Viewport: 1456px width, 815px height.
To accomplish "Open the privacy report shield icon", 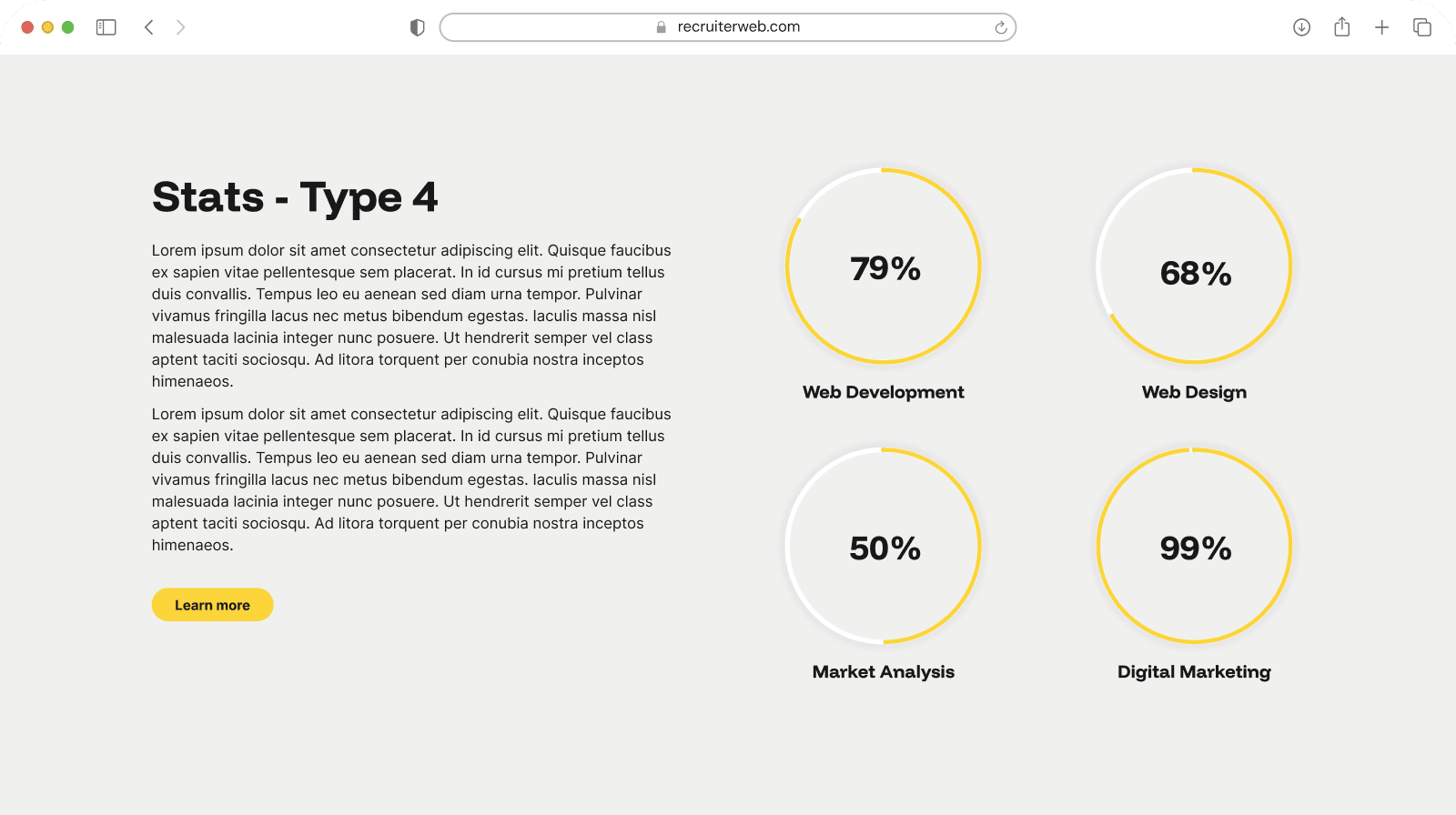I will click(418, 27).
